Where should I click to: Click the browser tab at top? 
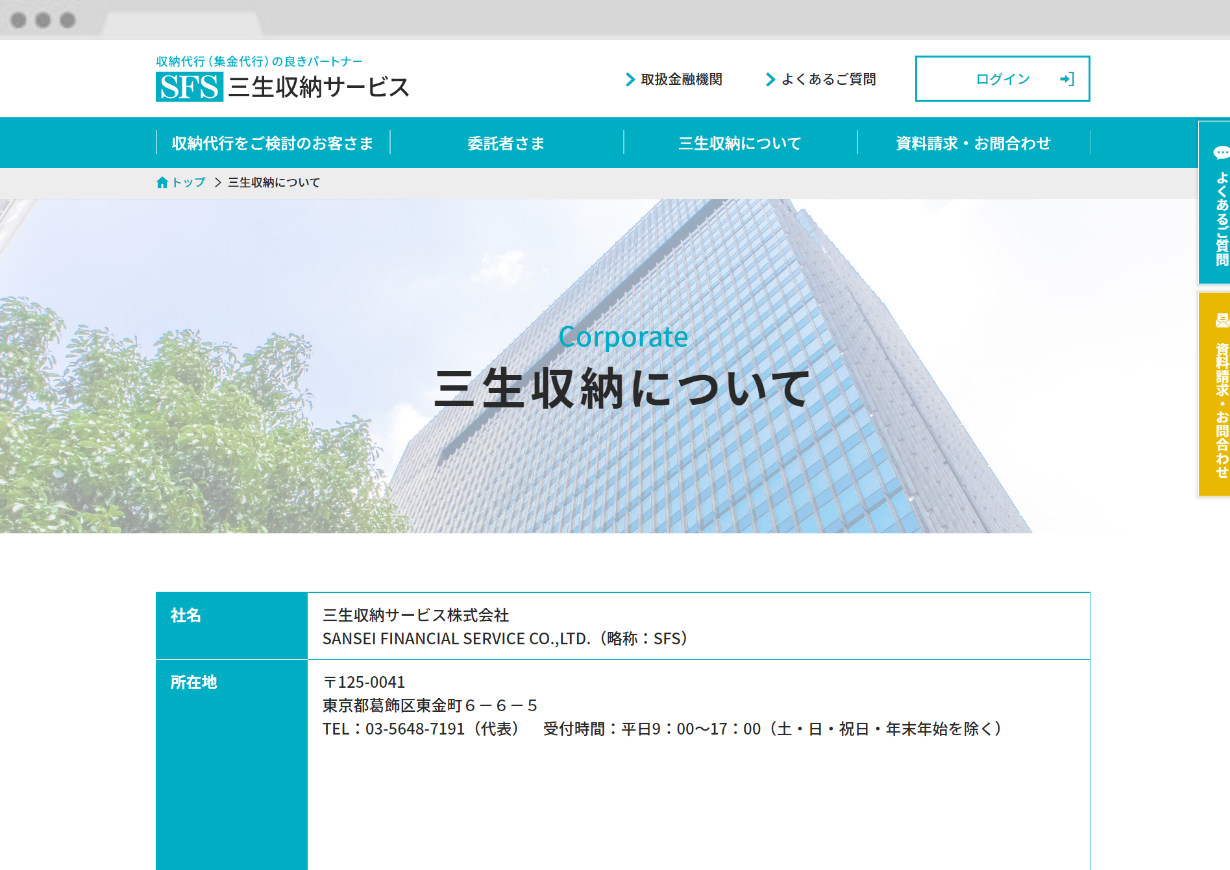coord(182,24)
